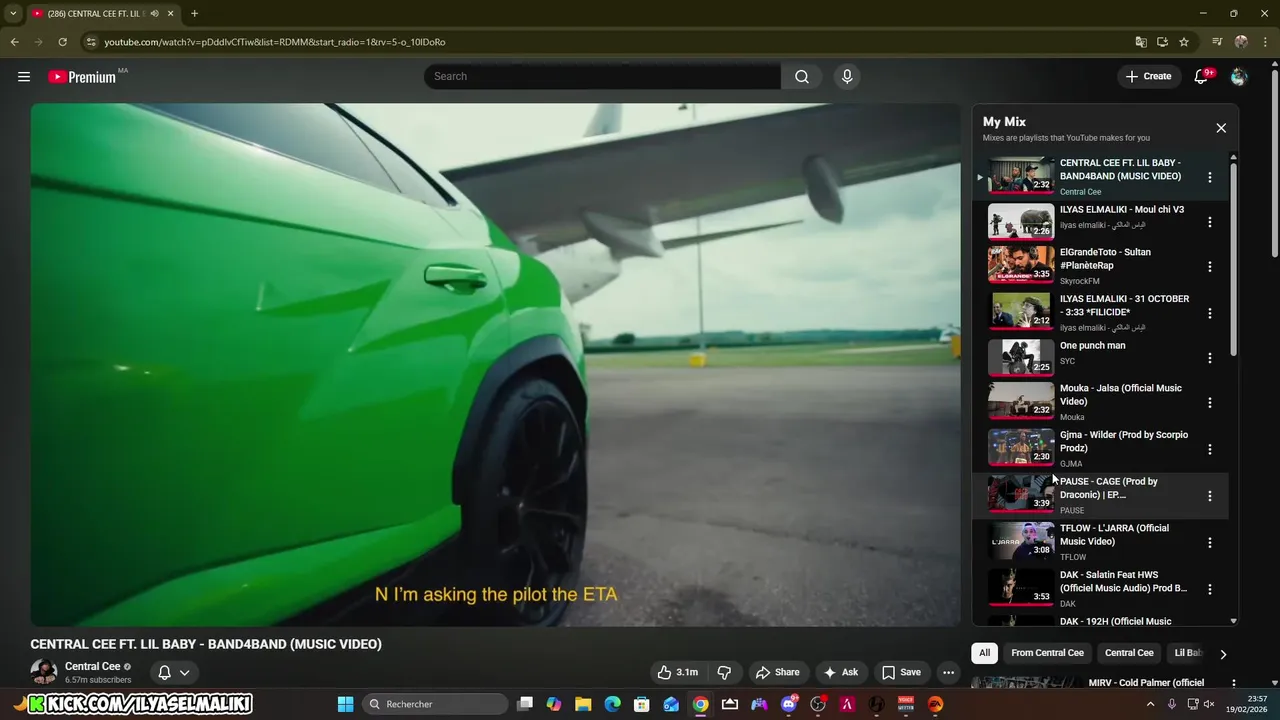Play the video in the player
Screen dimensions: 1280x720
pos(495,364)
